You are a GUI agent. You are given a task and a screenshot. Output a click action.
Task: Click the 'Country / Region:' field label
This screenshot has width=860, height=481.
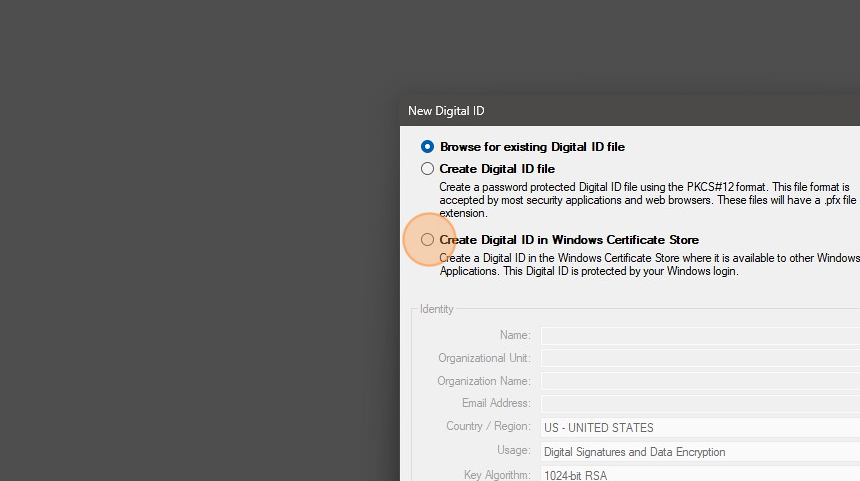(x=488, y=427)
